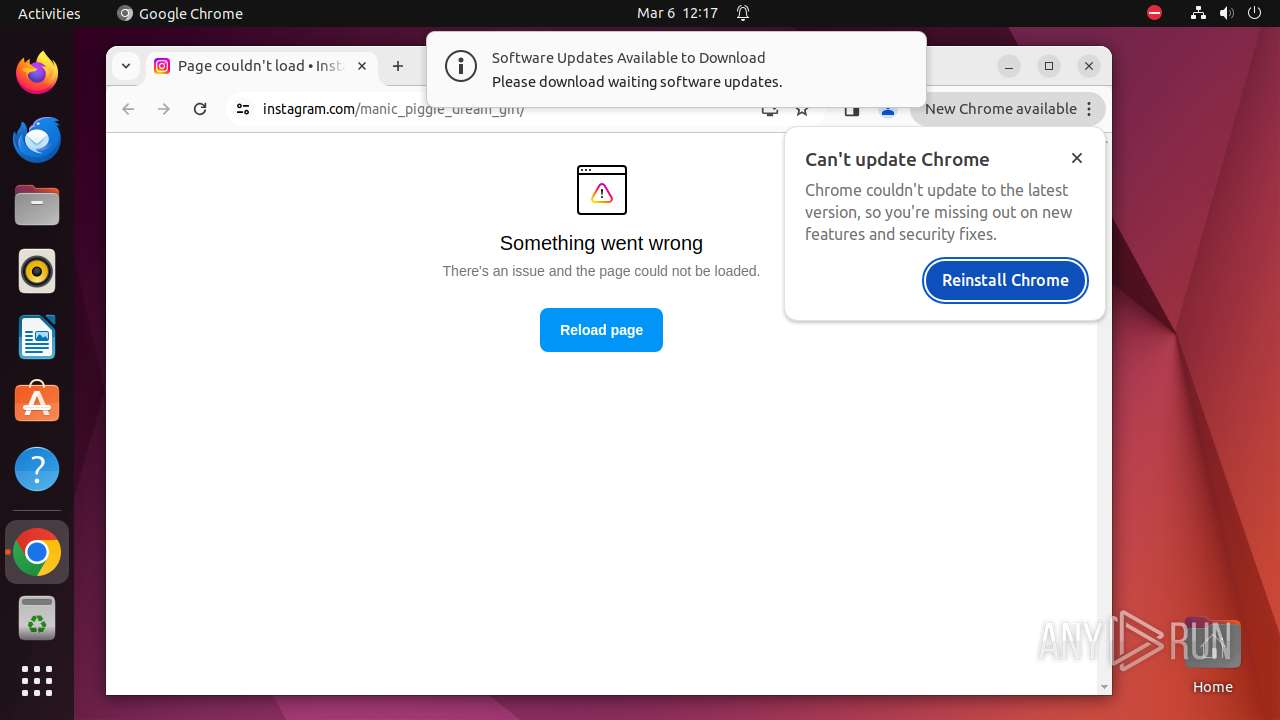Click the page scrollbar down arrow
The image size is (1280, 720).
(1104, 687)
